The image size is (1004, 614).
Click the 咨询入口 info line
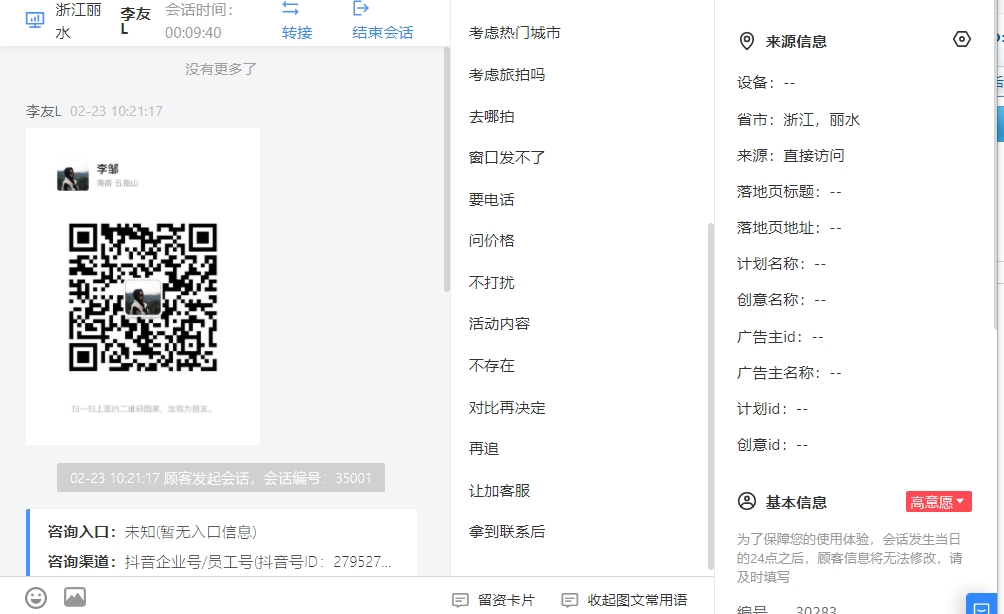(152, 532)
